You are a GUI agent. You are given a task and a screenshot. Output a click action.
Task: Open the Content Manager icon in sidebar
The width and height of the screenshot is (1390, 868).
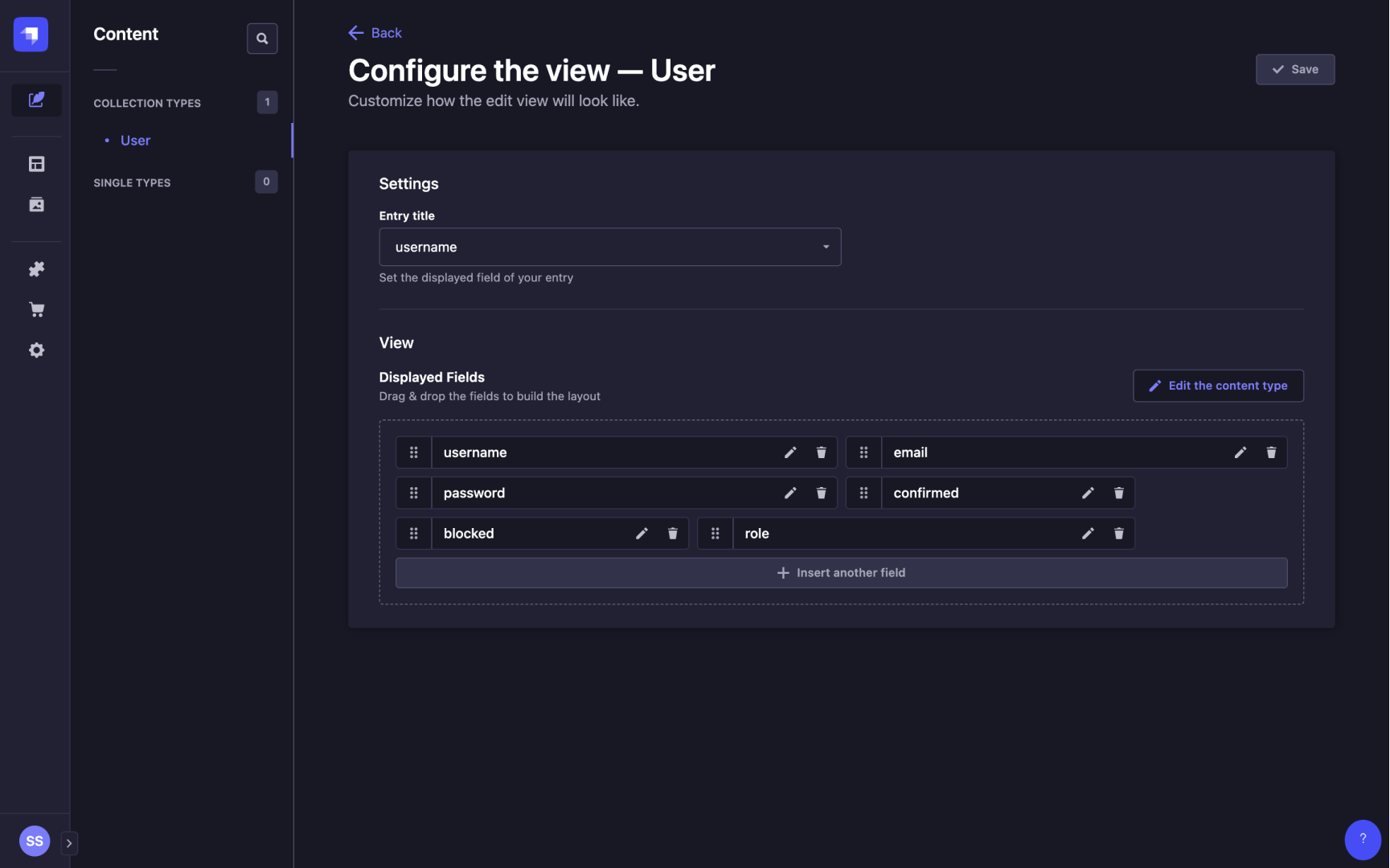(x=35, y=100)
